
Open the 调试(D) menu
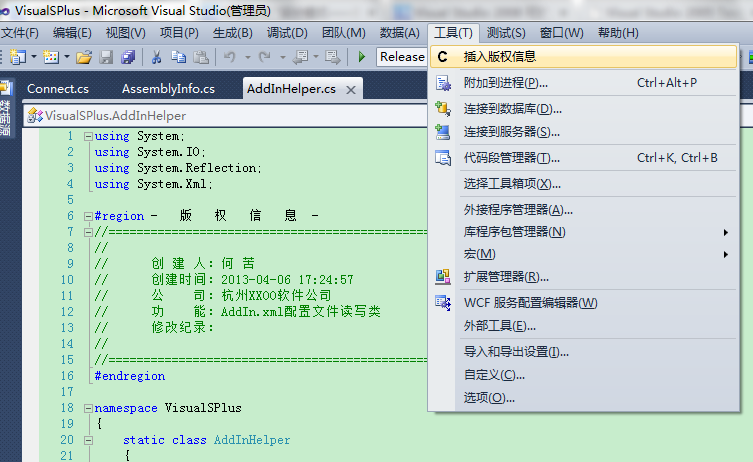pyautogui.click(x=287, y=33)
